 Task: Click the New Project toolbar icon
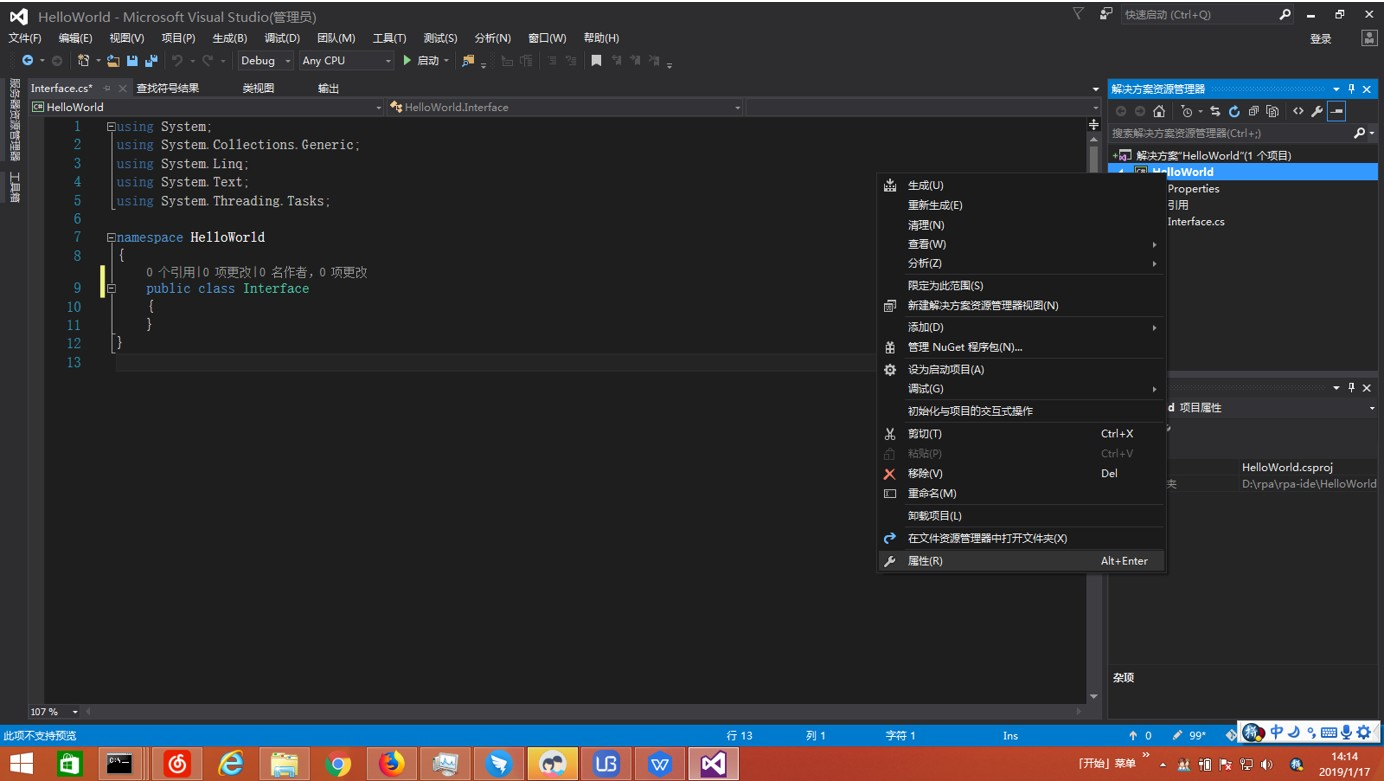(x=84, y=61)
